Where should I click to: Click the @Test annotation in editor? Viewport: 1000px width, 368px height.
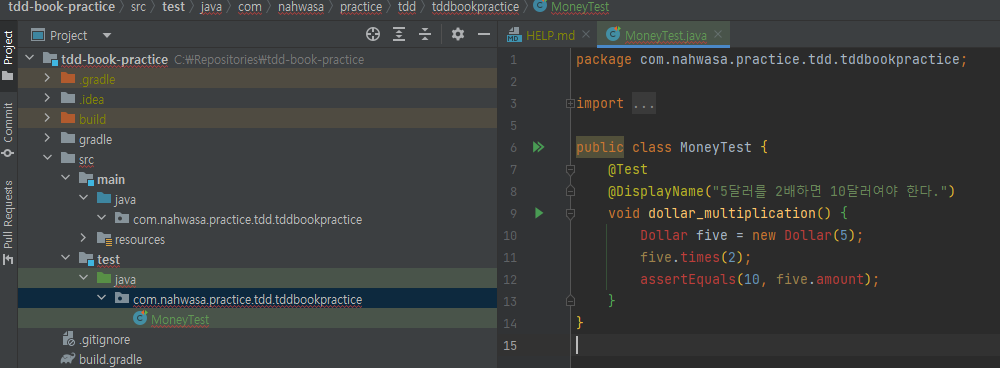tap(628, 170)
